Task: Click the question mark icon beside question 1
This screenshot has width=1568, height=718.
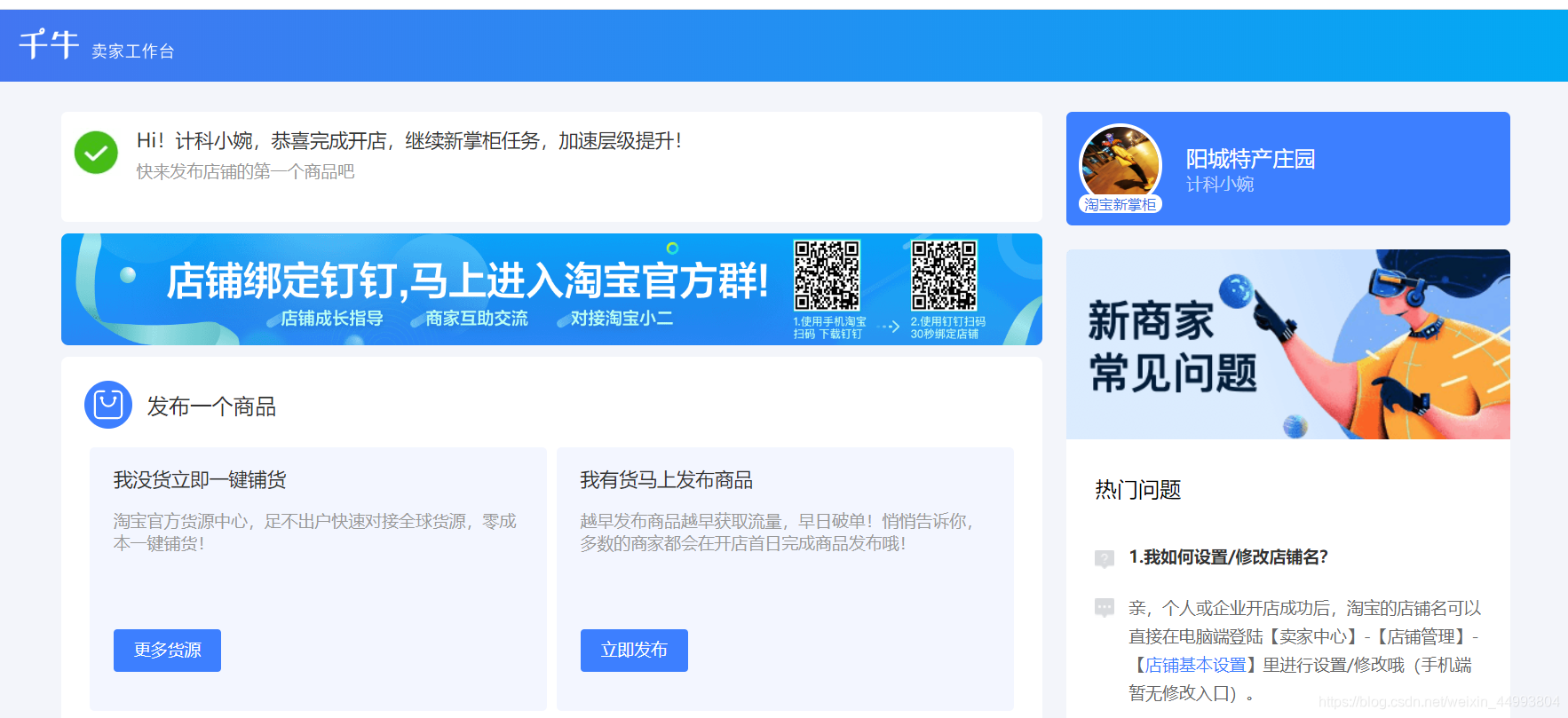Action: point(1105,558)
